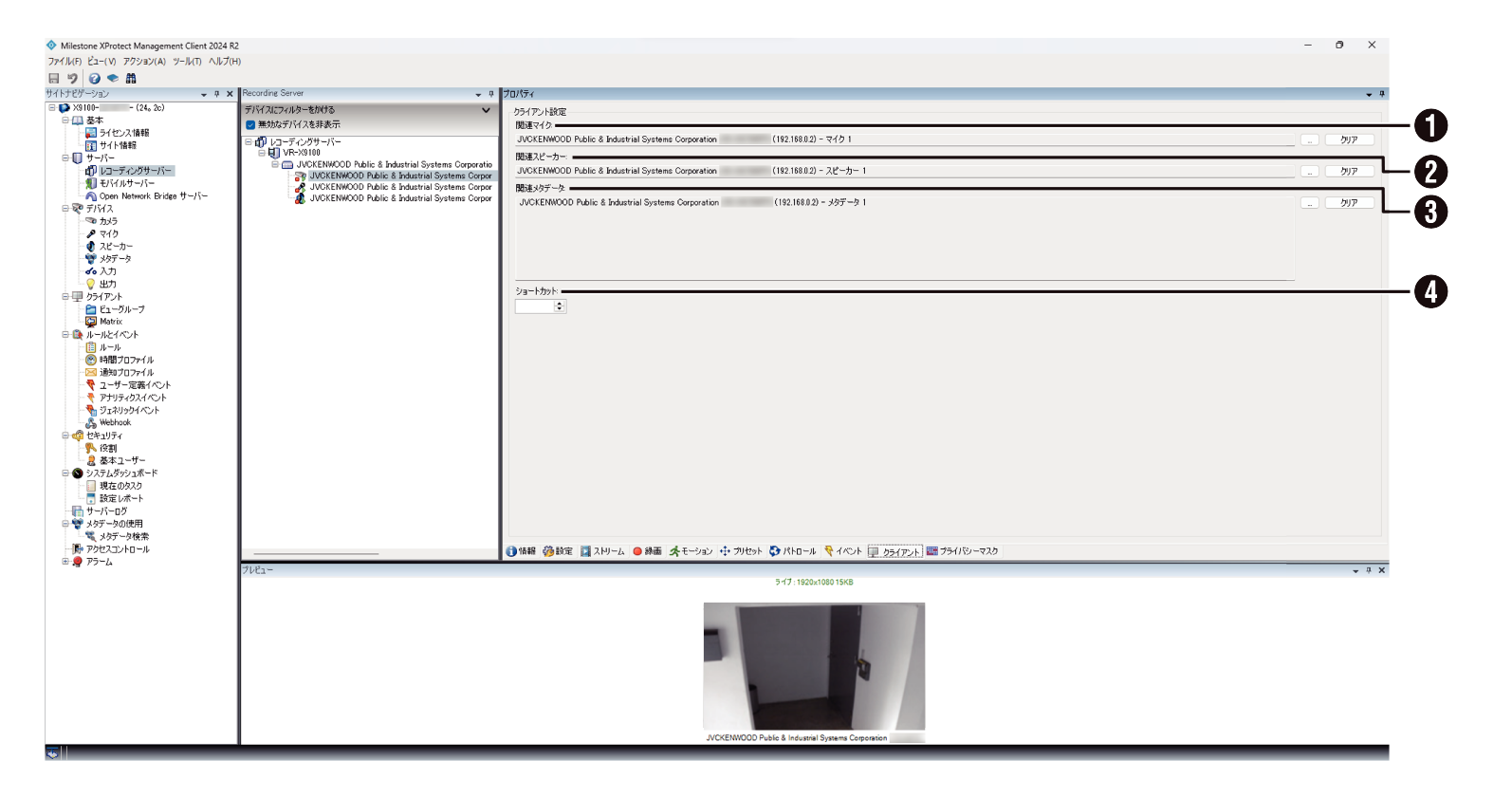The width and height of the screenshot is (1512, 798).
Task: Open Matrix under クライアント
Action: click(x=111, y=322)
